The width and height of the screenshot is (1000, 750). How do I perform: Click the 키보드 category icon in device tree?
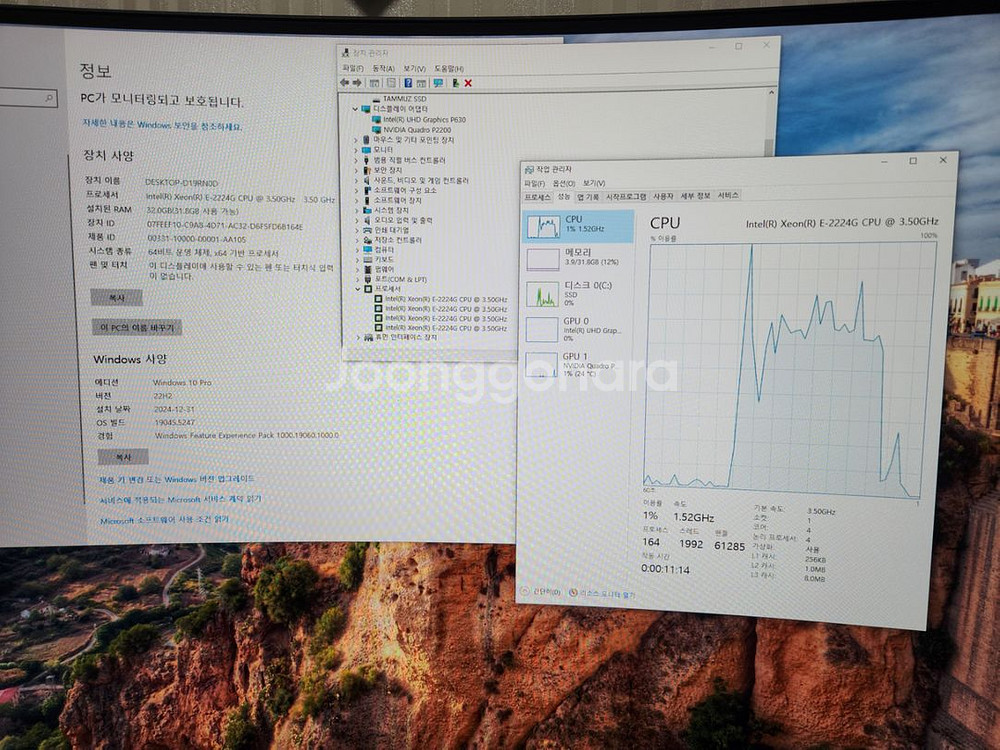[367, 260]
